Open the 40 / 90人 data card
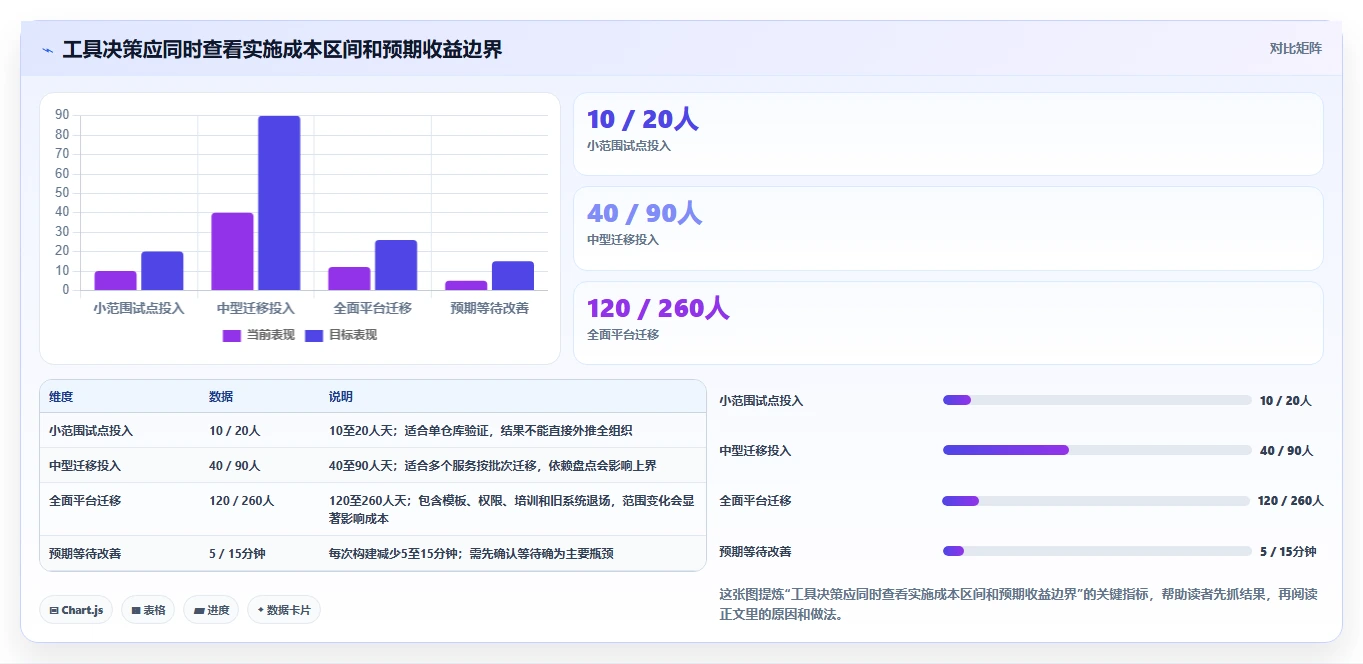 click(948, 229)
